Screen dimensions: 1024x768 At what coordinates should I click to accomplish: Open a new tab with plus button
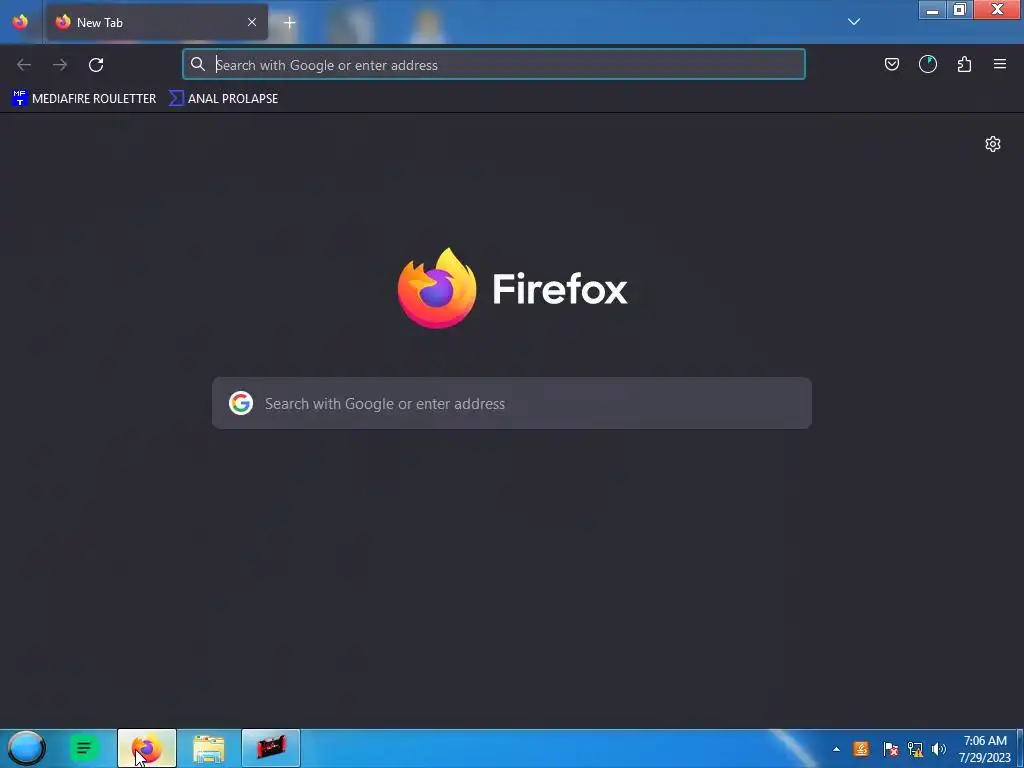[290, 22]
